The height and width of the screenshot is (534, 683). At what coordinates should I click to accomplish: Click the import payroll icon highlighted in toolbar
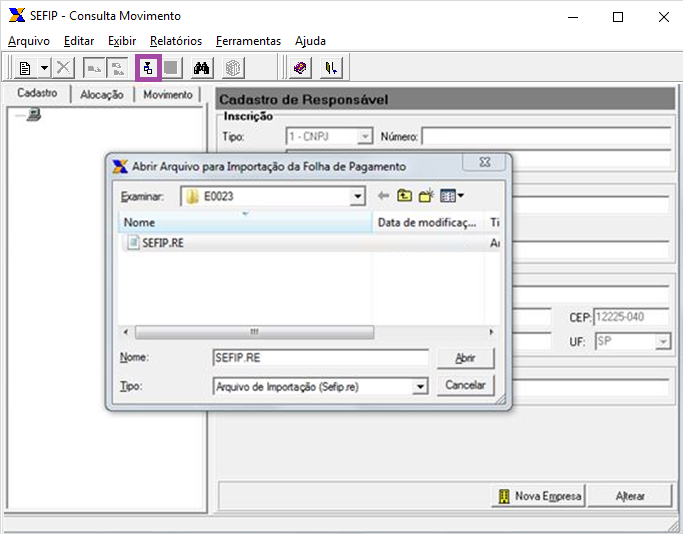point(148,68)
